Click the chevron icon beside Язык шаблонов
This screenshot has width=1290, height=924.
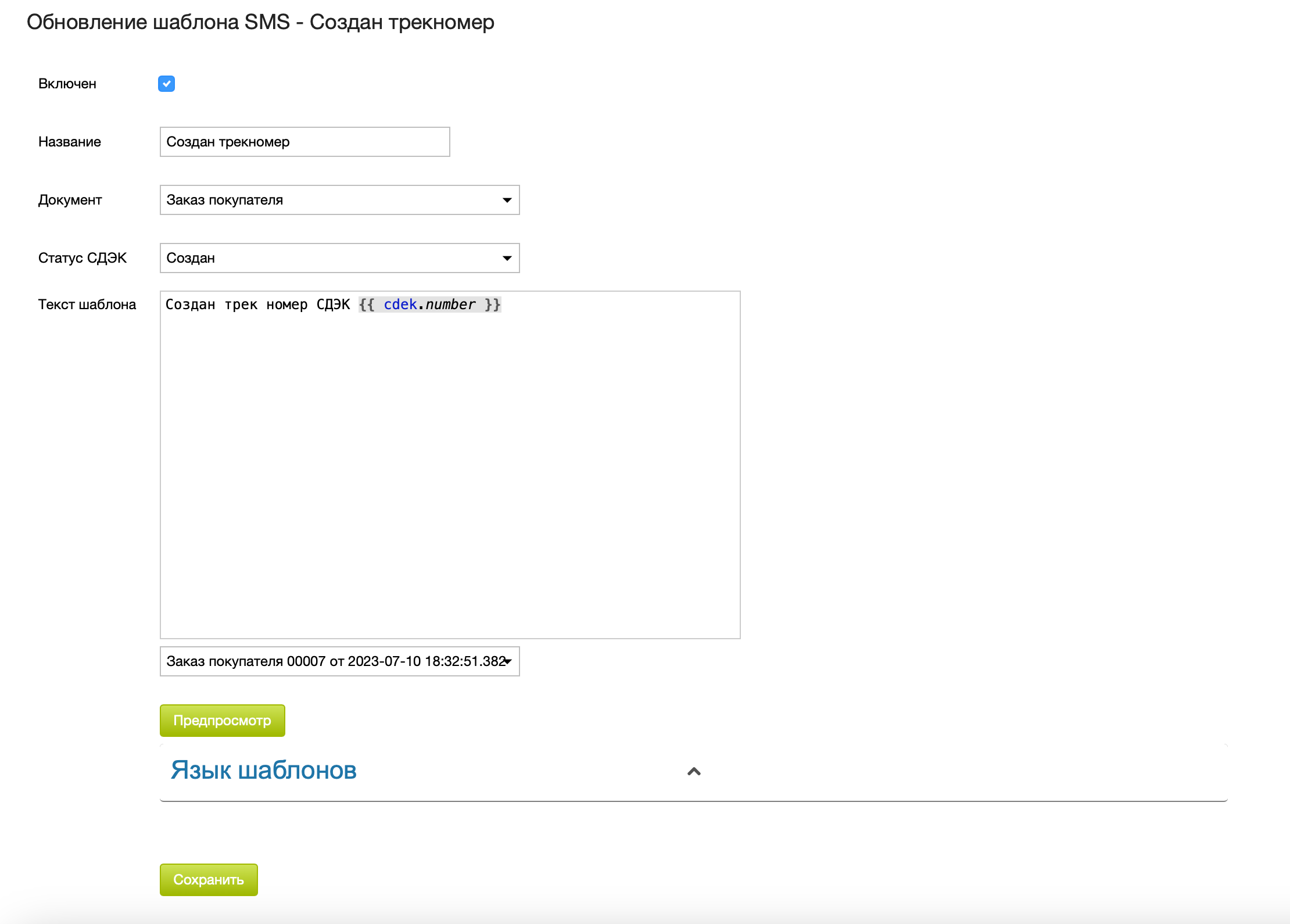coord(694,771)
